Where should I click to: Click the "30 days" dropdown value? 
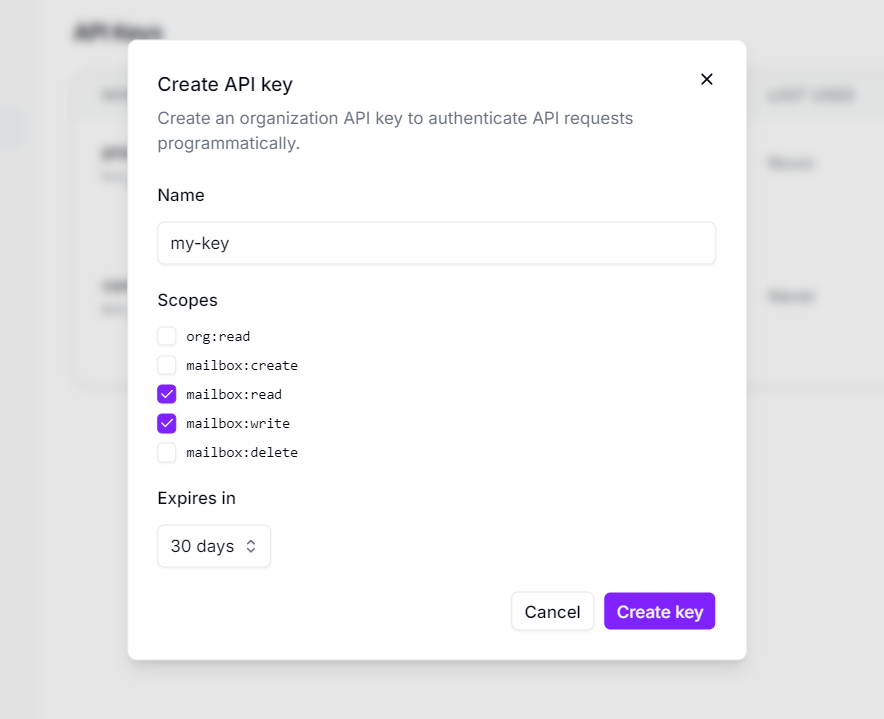[x=200, y=546]
